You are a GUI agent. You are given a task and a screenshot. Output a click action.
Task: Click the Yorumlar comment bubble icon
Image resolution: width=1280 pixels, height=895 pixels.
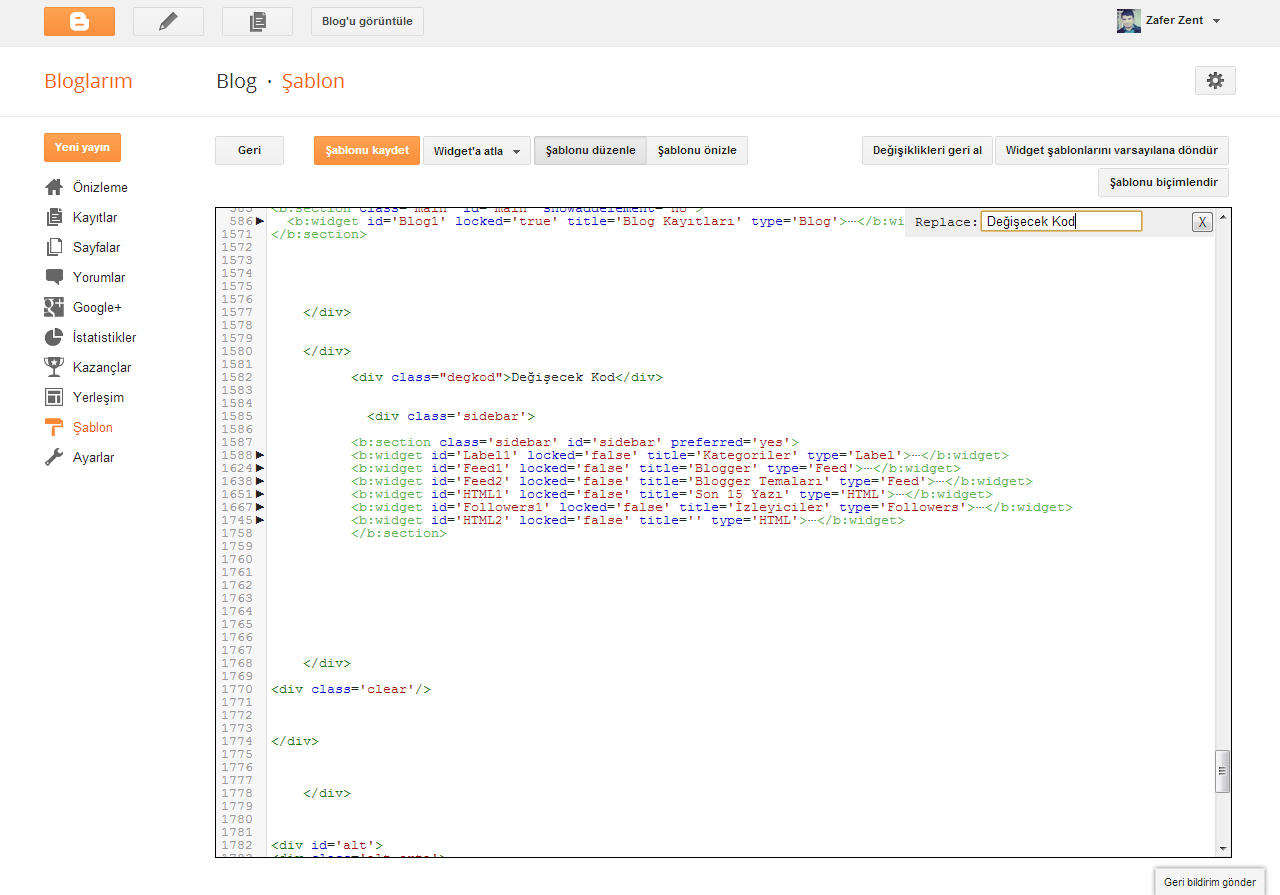click(x=54, y=277)
